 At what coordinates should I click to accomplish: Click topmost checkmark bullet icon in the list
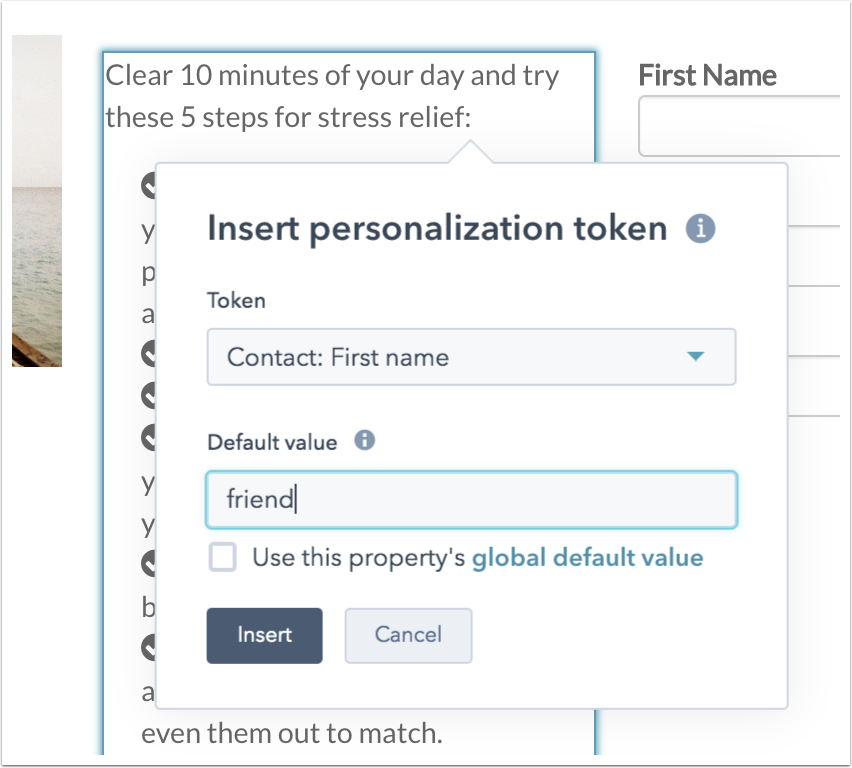[x=148, y=185]
